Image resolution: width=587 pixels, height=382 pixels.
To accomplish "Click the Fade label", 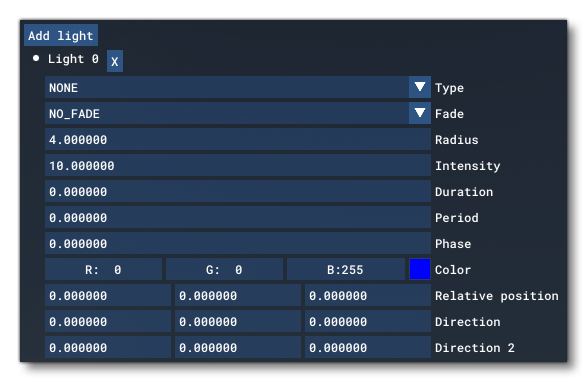I will [x=449, y=114].
